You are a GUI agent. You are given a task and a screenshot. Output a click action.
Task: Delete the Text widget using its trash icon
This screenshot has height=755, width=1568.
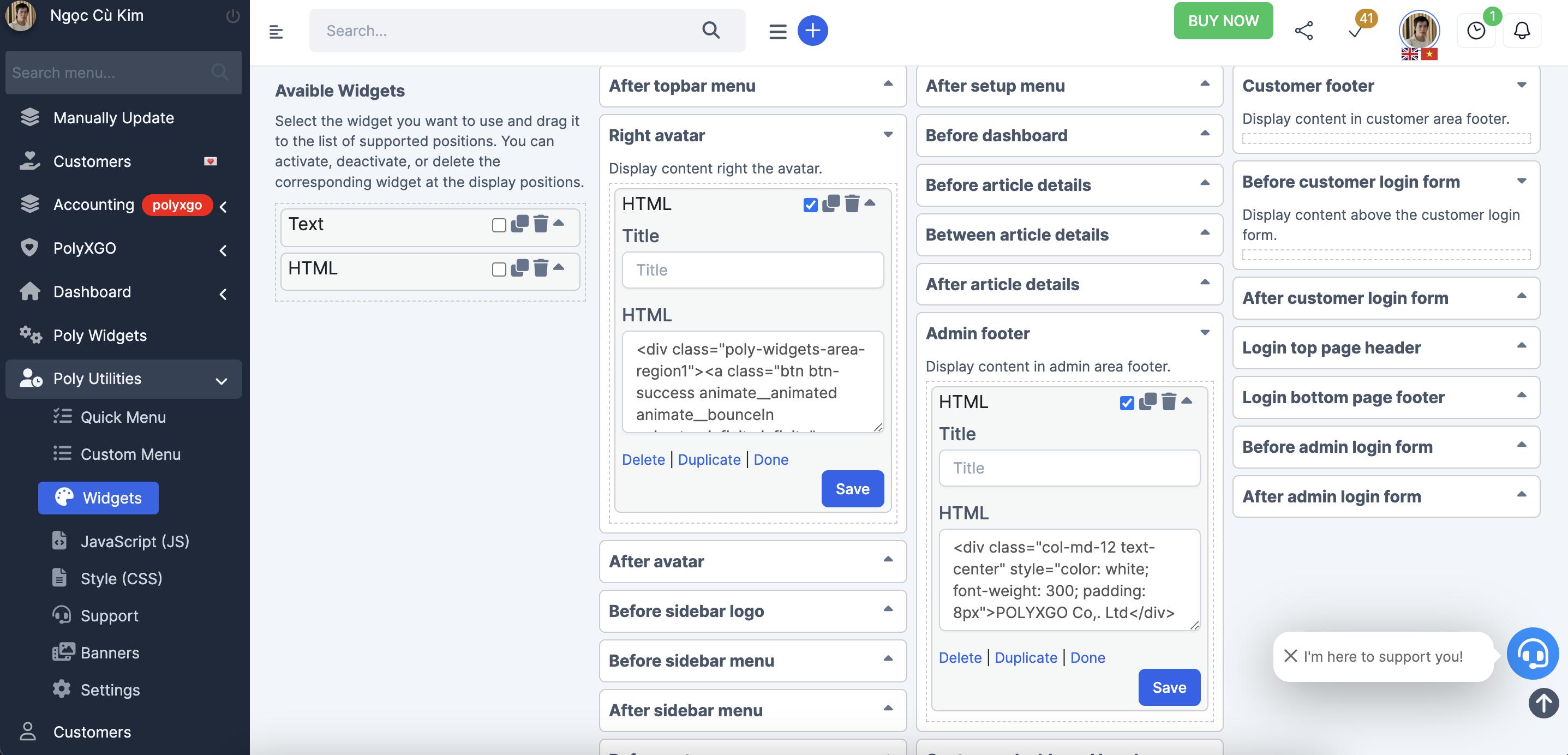tap(541, 225)
